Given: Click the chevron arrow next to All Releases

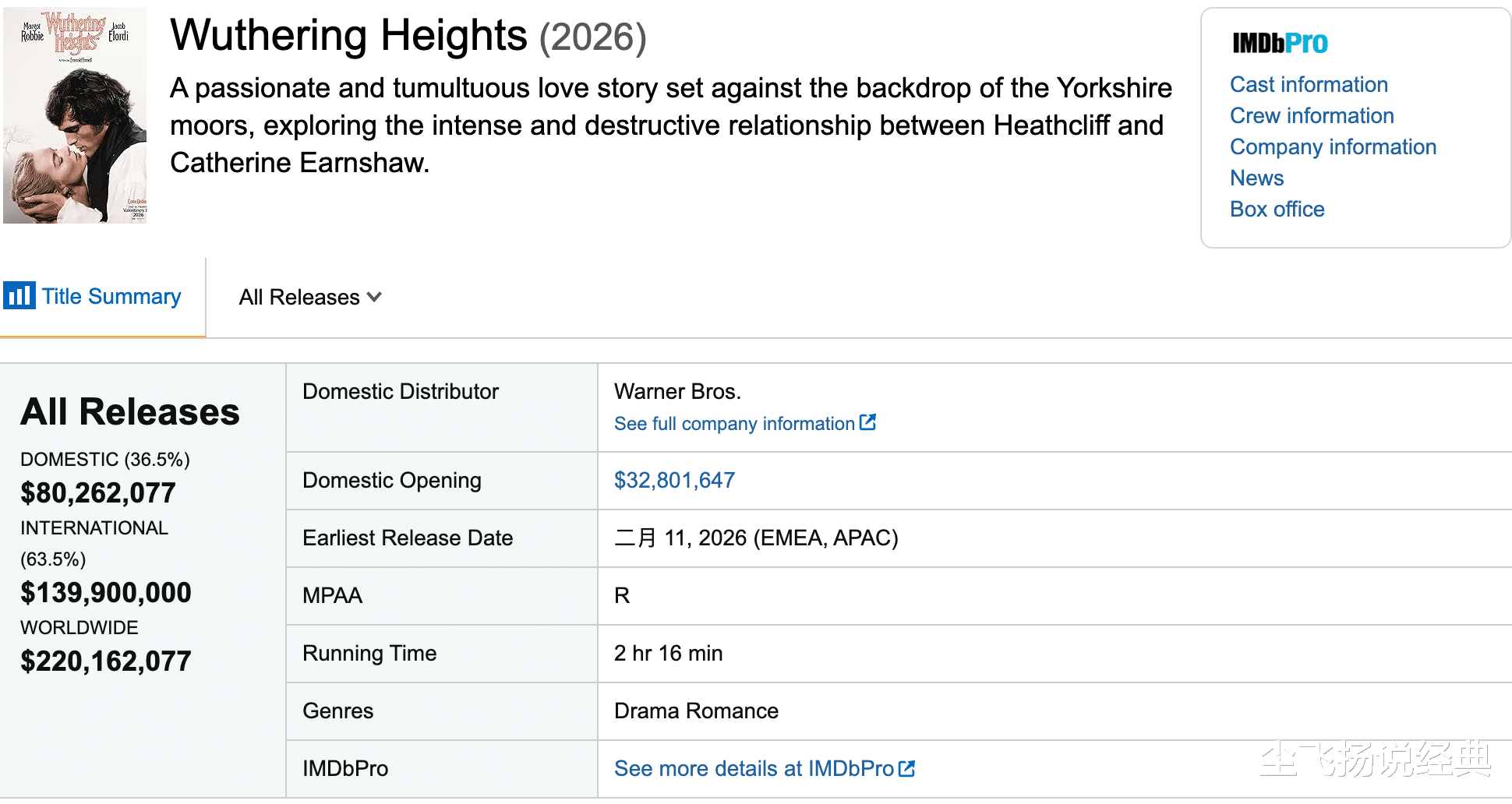Looking at the screenshot, I should 375,297.
